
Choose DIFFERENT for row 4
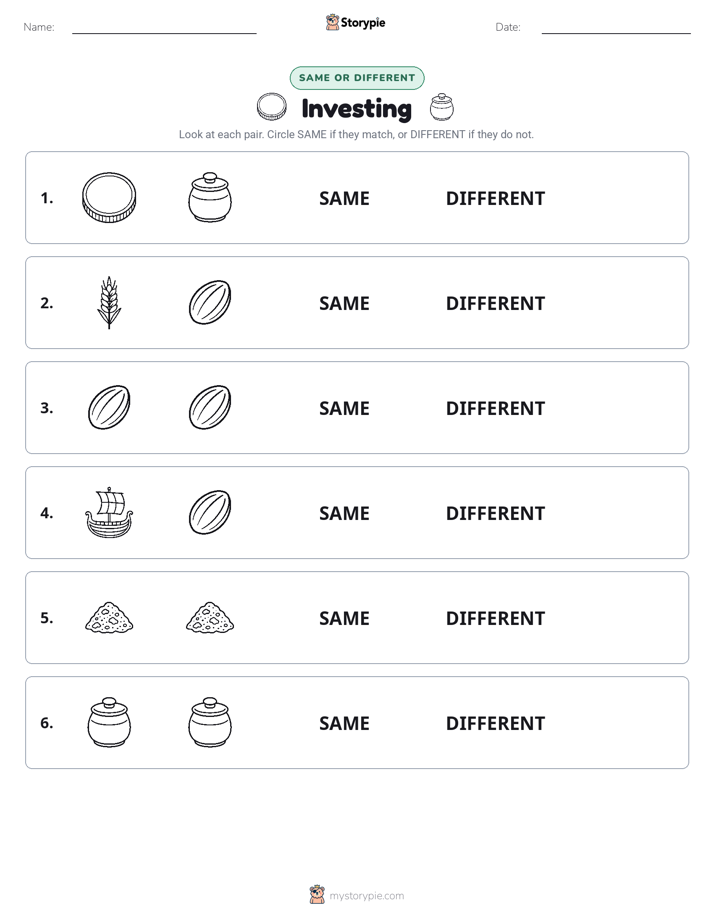[495, 513]
